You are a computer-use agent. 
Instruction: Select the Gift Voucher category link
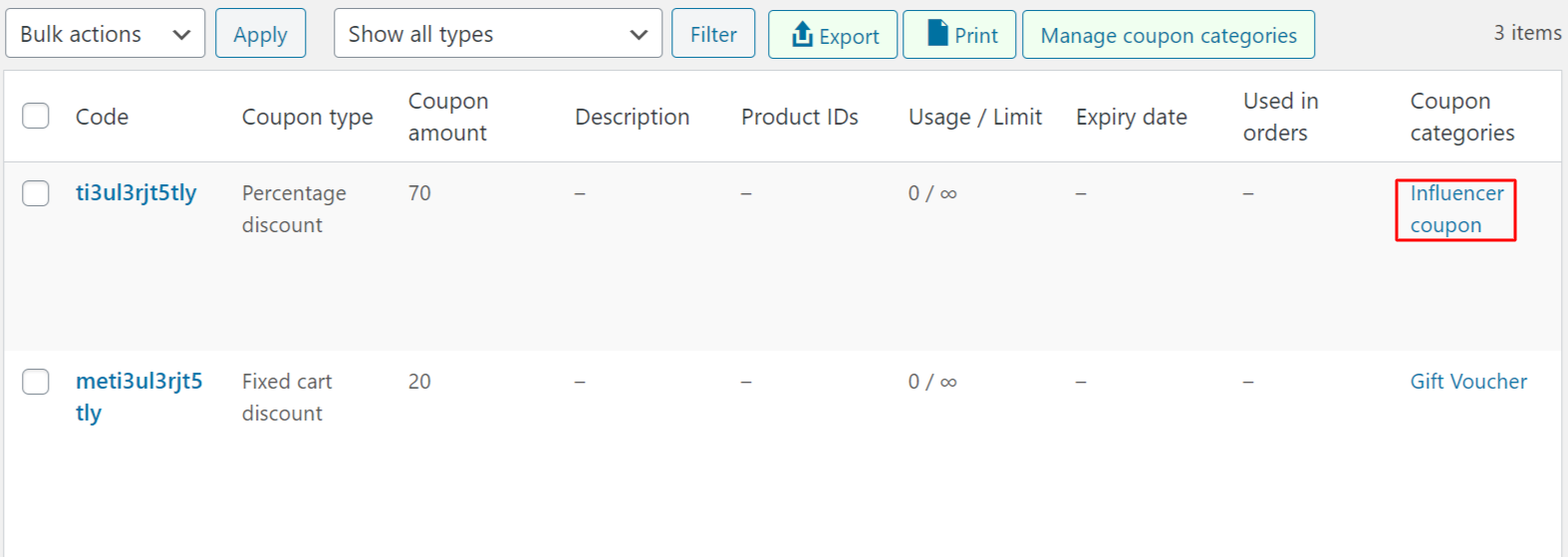1468,381
